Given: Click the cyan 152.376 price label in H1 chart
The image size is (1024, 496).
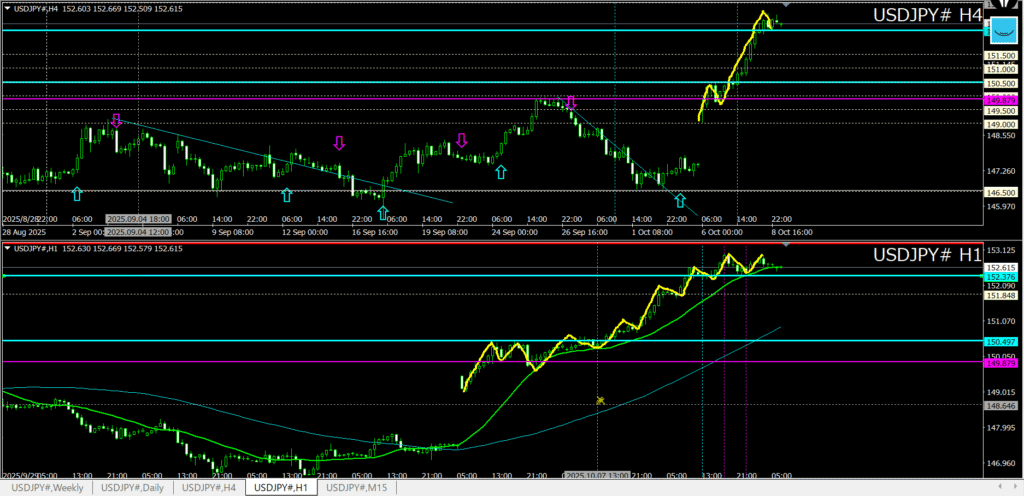Looking at the screenshot, I should click(x=1002, y=277).
